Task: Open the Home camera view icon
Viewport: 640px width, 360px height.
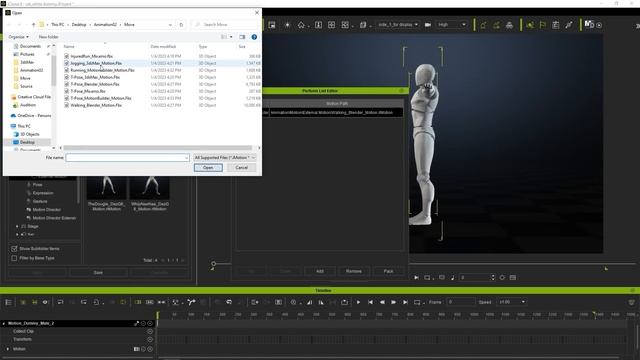Action: click(301, 25)
